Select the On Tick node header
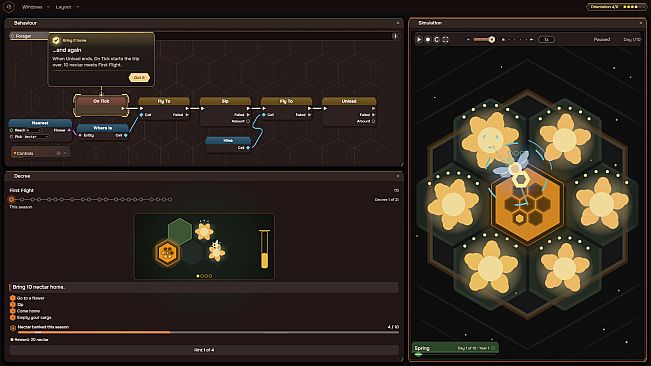The height and width of the screenshot is (366, 651). pyautogui.click(x=101, y=101)
